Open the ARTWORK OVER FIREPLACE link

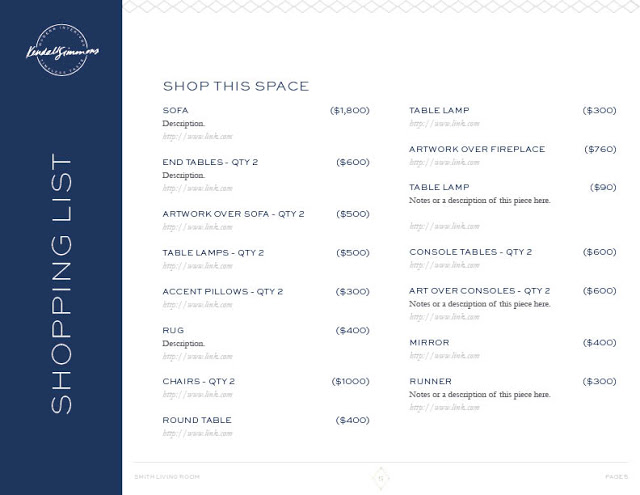pos(444,162)
